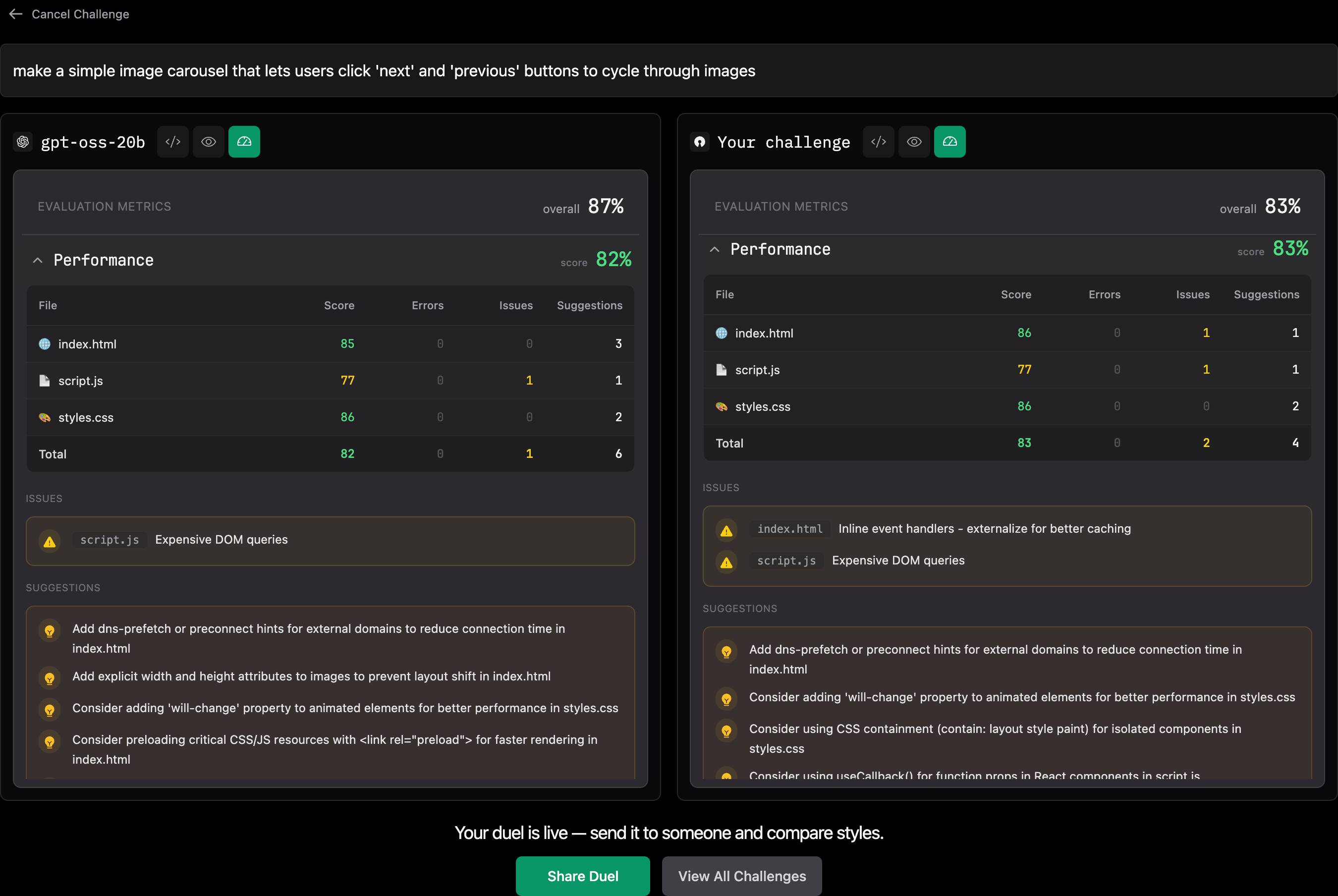Viewport: 1338px width, 896px height.
Task: Click the avatar icon beside Your challenge
Action: [700, 142]
